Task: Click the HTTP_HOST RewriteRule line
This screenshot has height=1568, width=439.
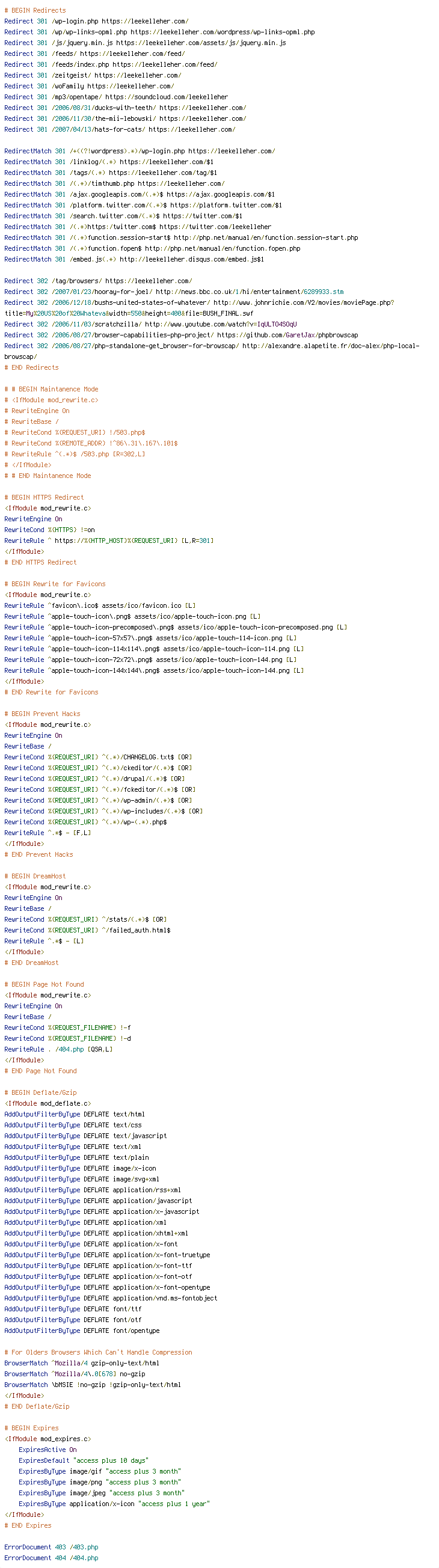Action: pos(109,541)
